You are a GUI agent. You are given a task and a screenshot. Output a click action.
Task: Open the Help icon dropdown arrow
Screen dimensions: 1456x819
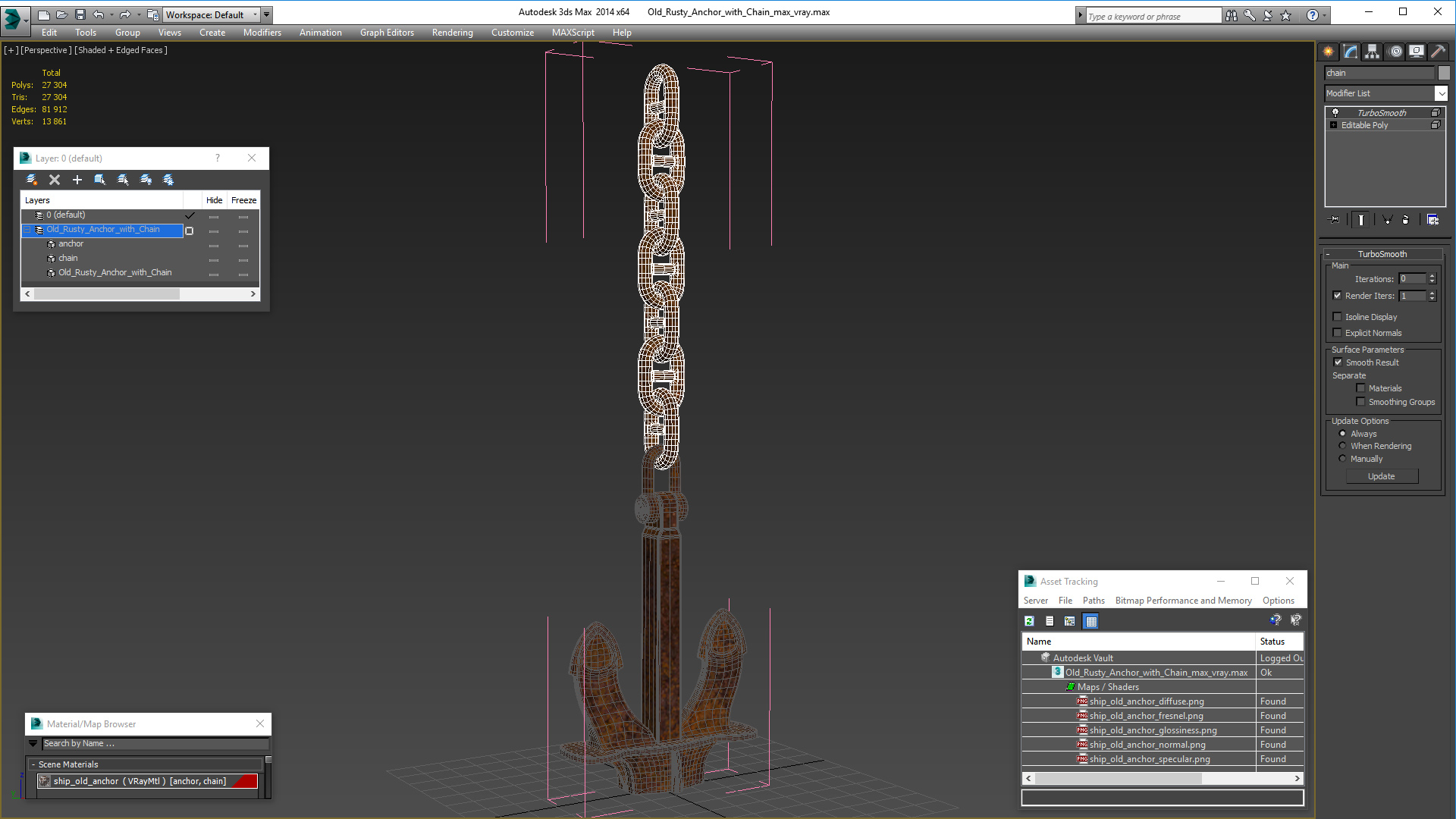[1325, 15]
